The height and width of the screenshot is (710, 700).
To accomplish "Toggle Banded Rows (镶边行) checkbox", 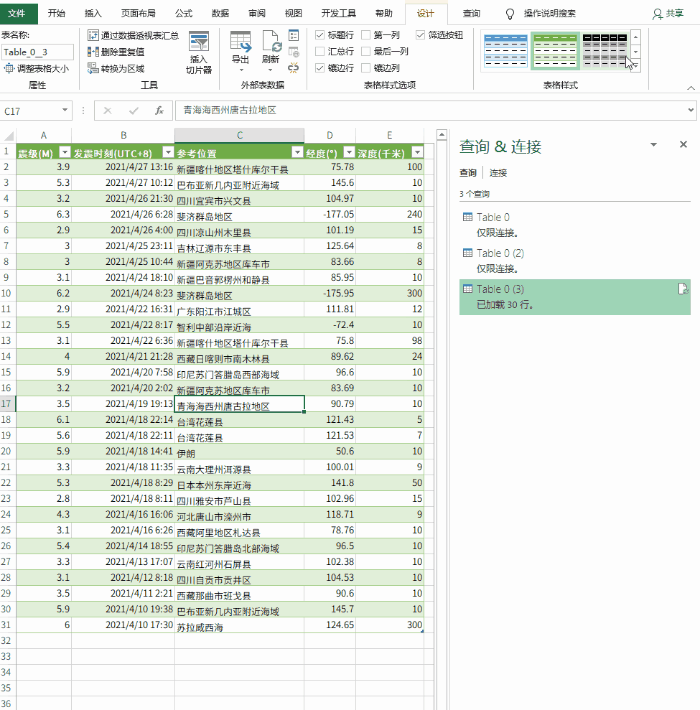I will pyautogui.click(x=320, y=68).
